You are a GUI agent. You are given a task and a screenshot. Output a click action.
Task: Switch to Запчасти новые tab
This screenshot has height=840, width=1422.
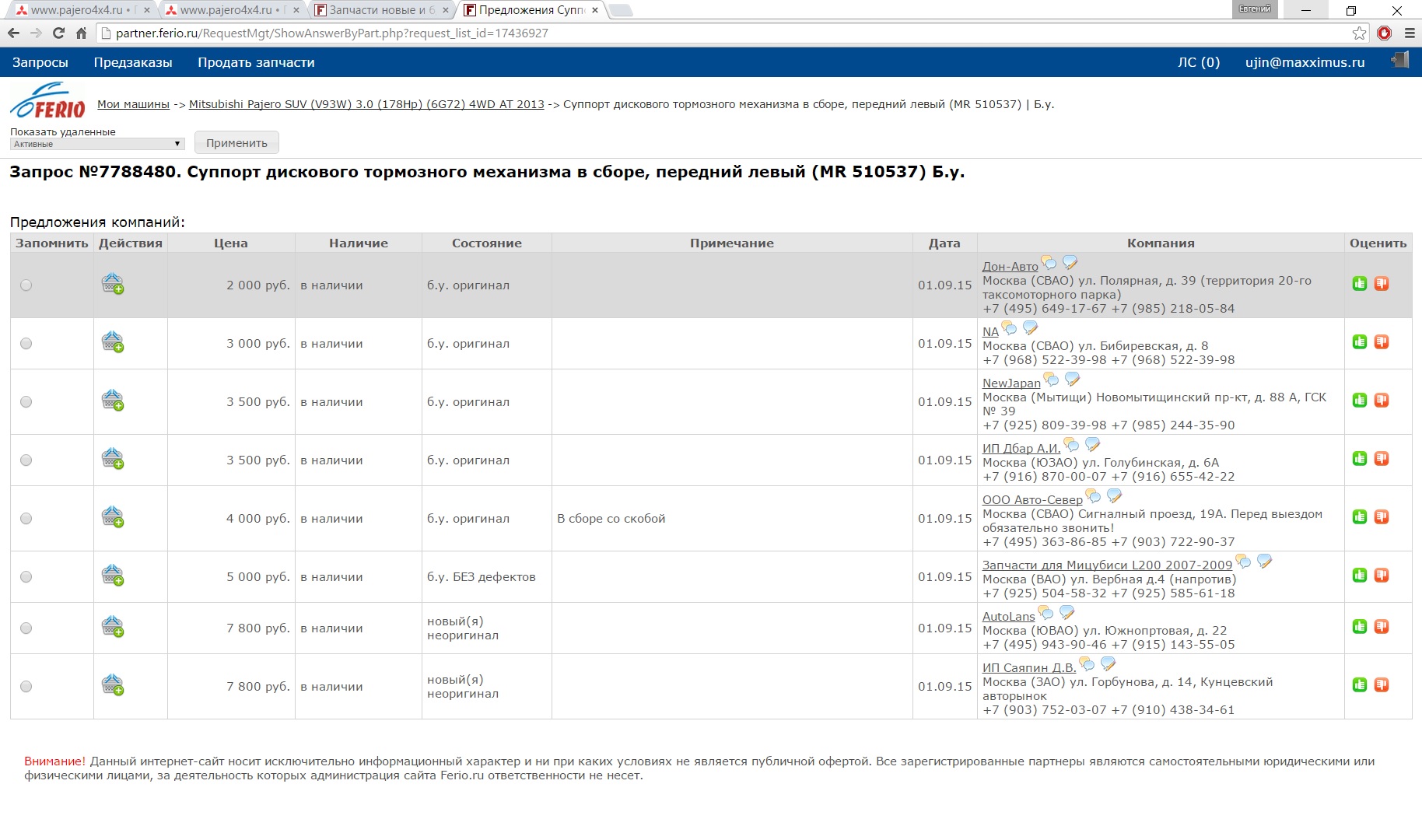tap(377, 10)
